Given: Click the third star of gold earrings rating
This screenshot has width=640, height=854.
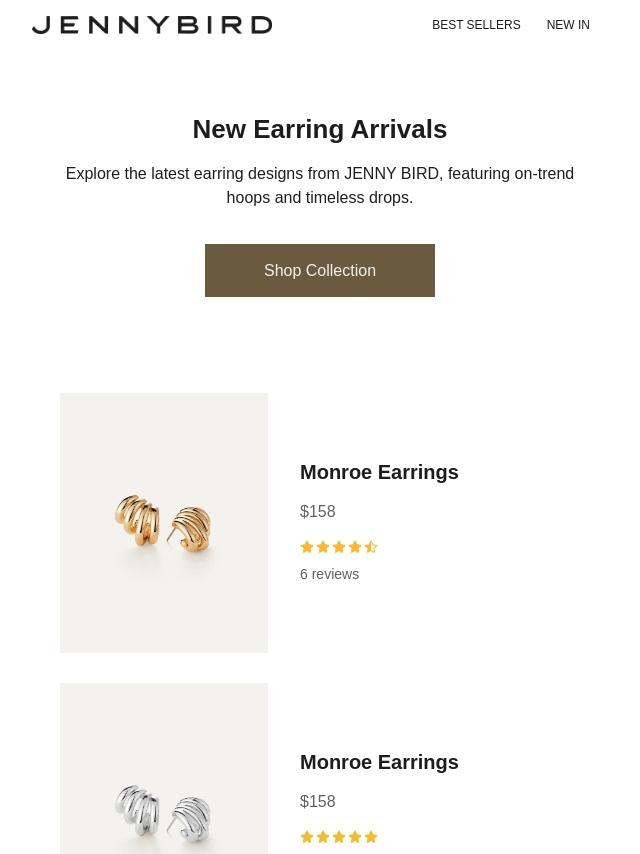Looking at the screenshot, I should 339,547.
